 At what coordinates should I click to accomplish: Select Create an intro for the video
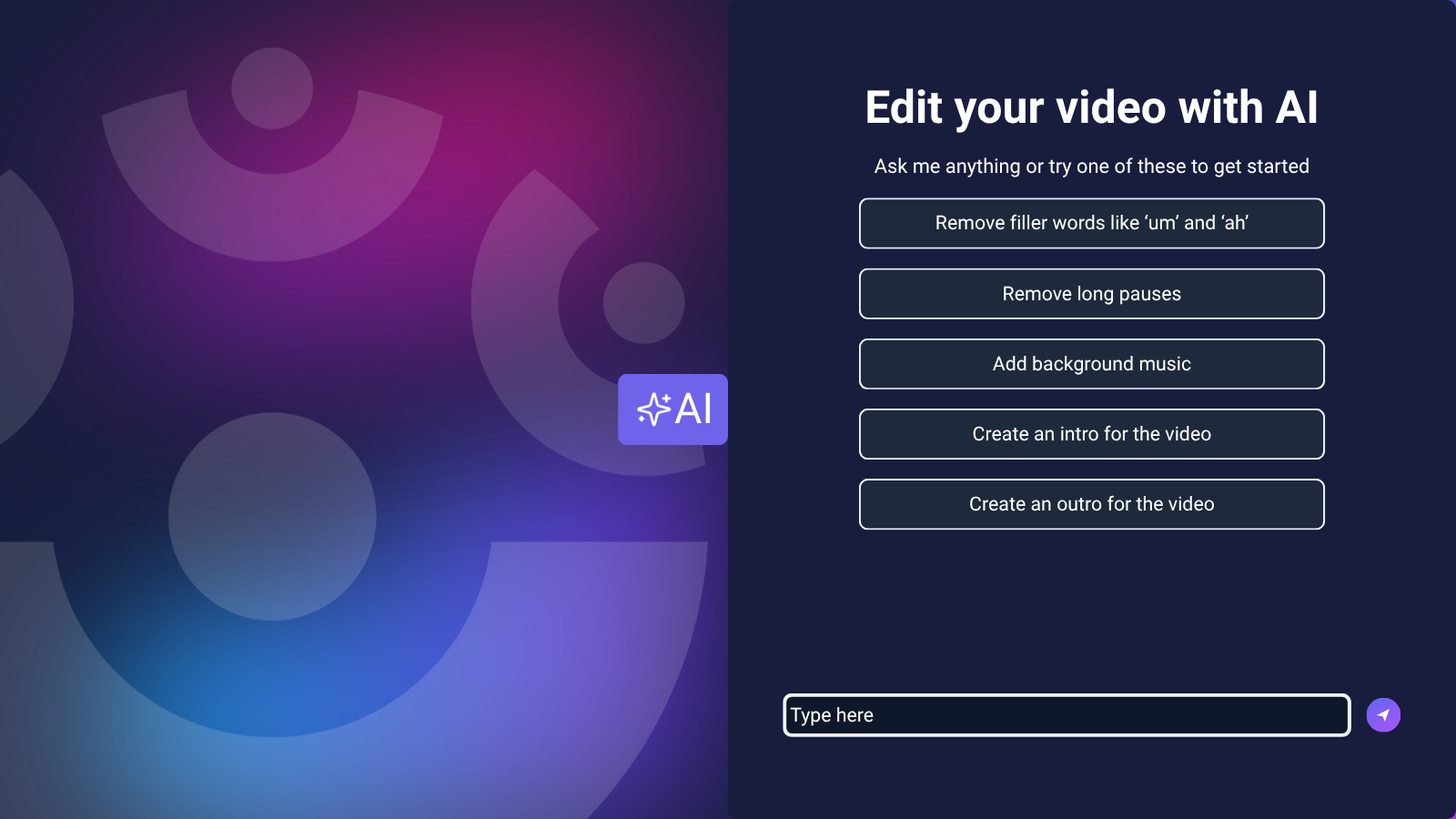pyautogui.click(x=1092, y=434)
